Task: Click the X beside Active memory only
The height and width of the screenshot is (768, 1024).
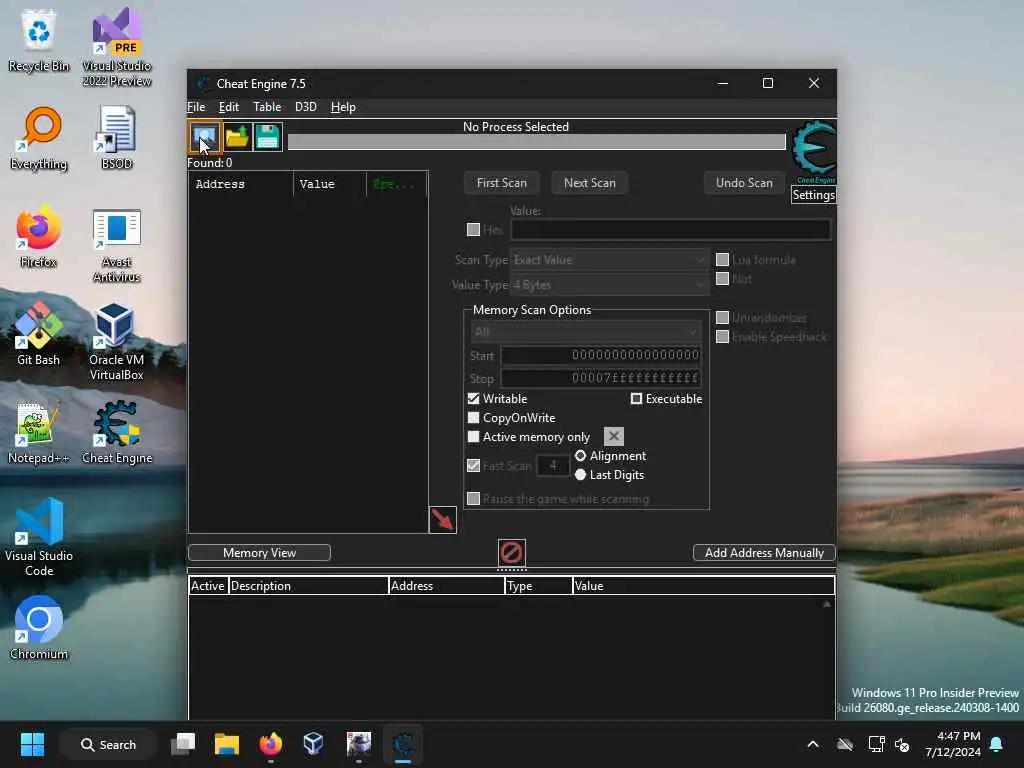Action: tap(614, 436)
